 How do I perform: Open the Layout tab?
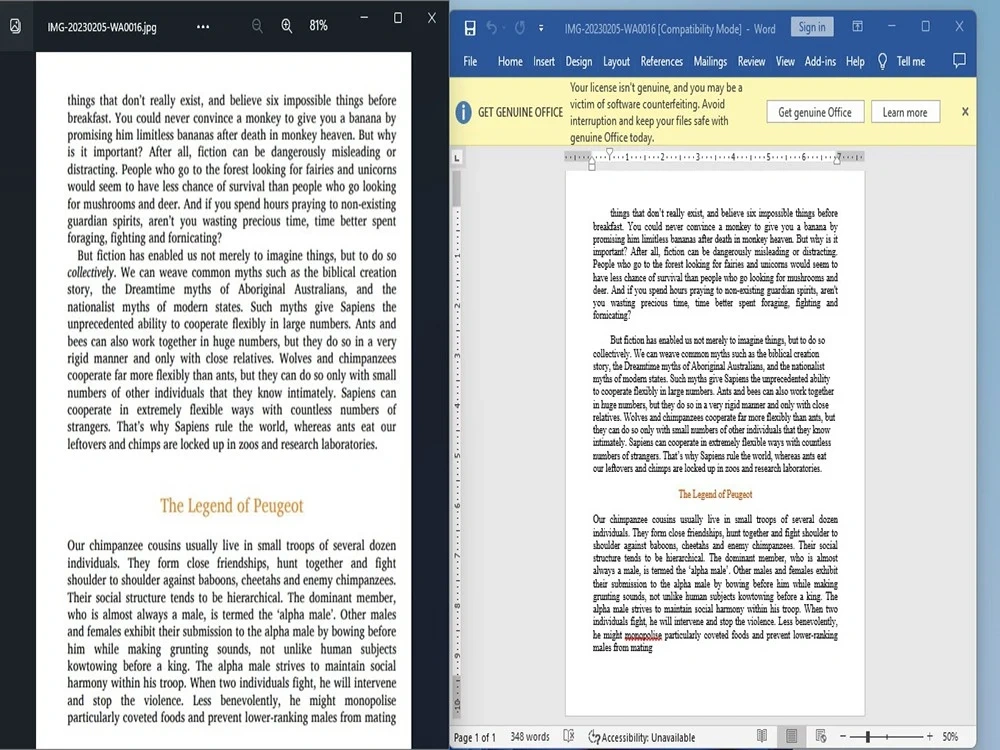pyautogui.click(x=616, y=61)
